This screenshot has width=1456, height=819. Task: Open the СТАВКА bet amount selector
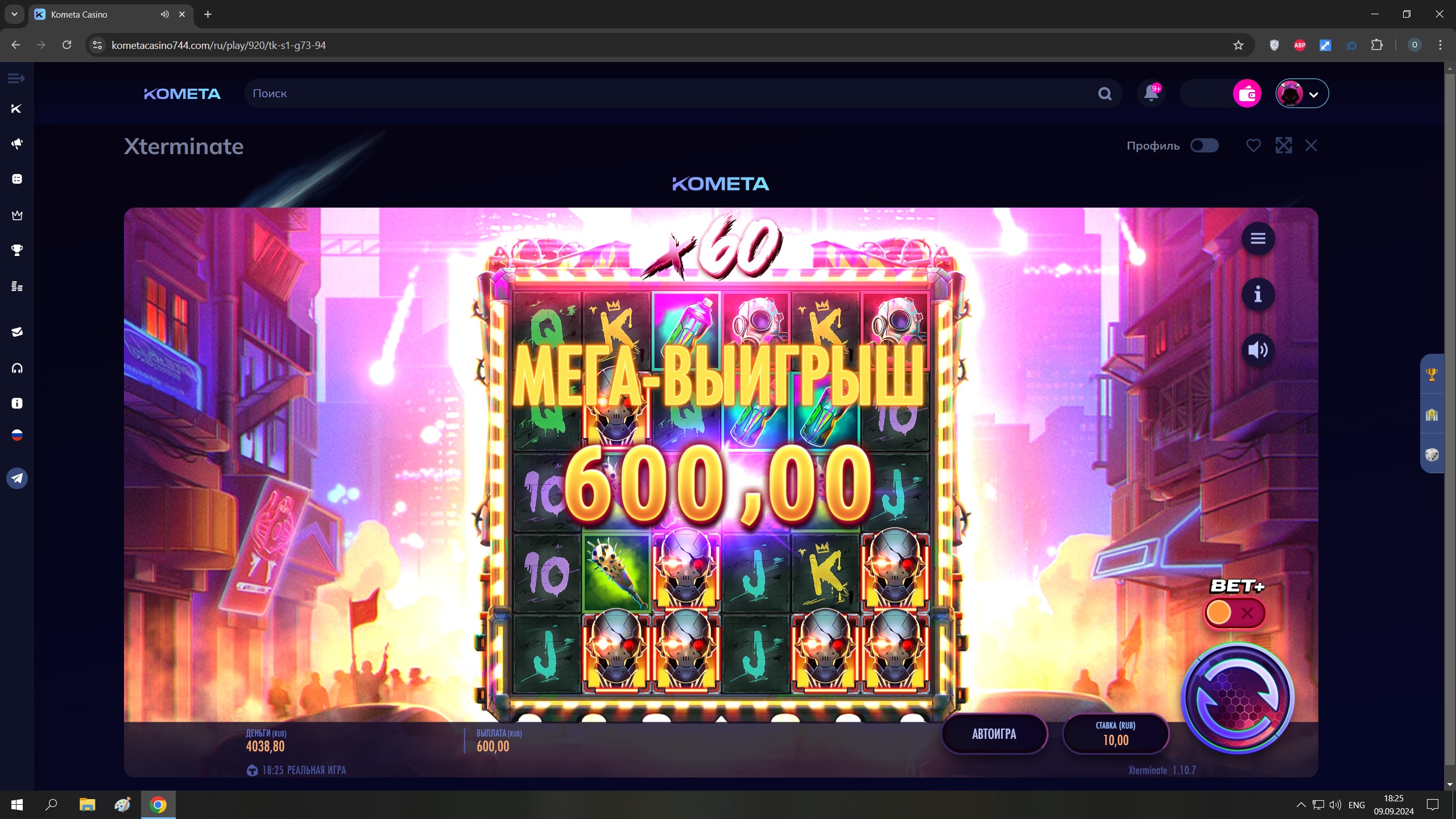1115,734
